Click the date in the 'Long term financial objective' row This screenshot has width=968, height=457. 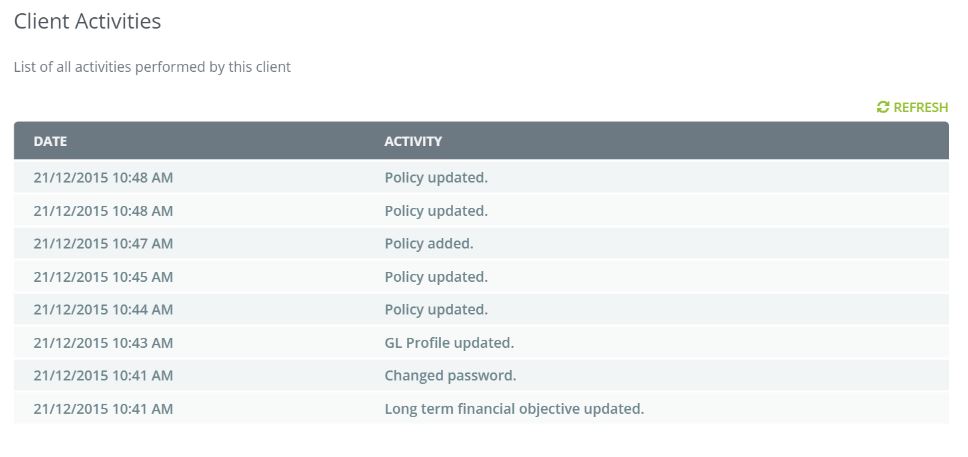tap(103, 408)
